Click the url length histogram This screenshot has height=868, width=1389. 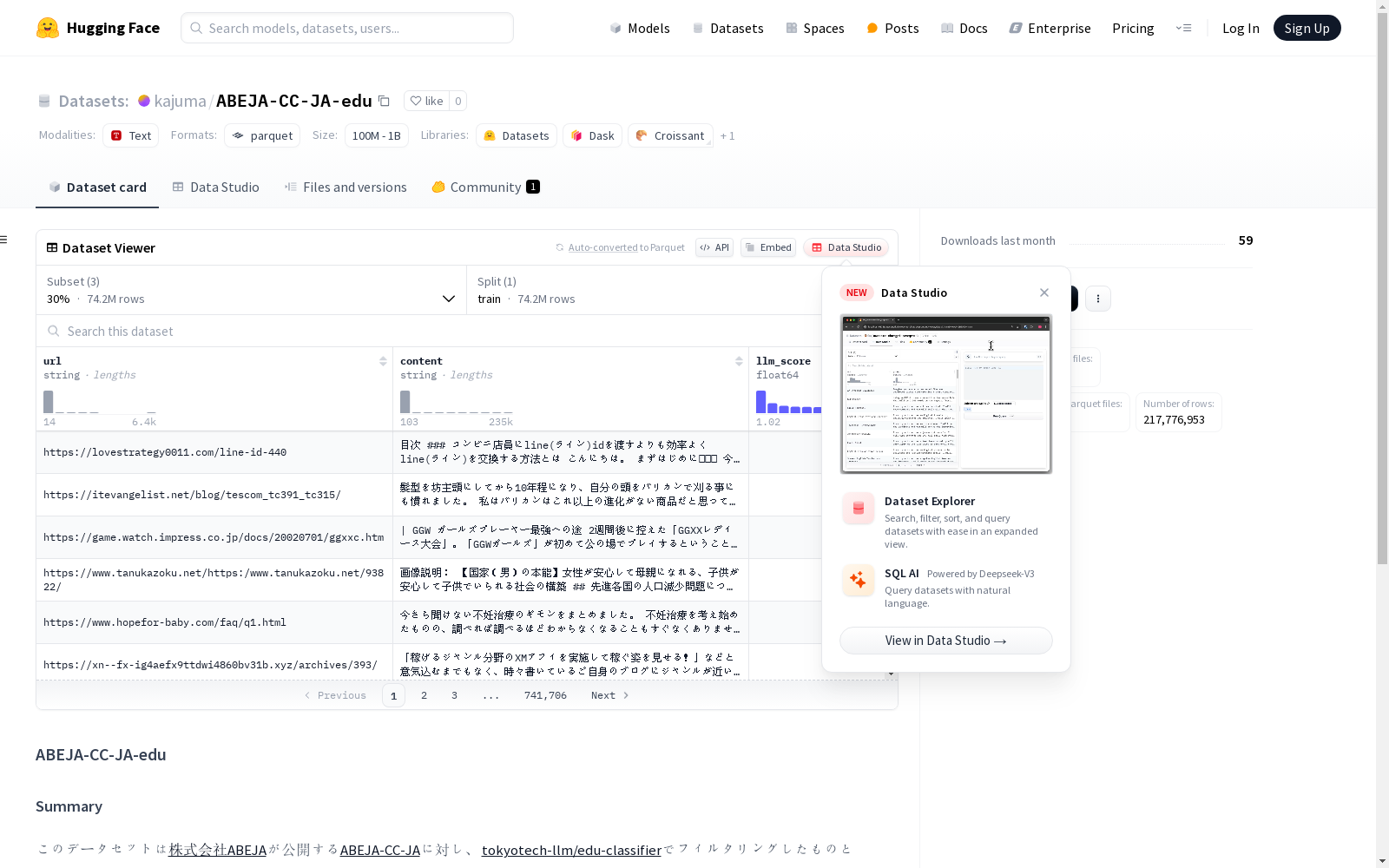pyautogui.click(x=100, y=402)
